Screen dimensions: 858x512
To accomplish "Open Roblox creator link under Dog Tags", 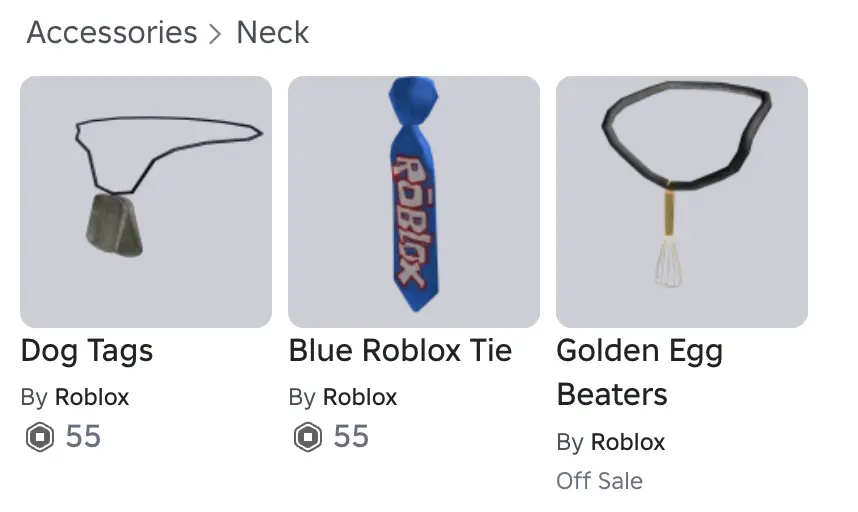I will (92, 397).
